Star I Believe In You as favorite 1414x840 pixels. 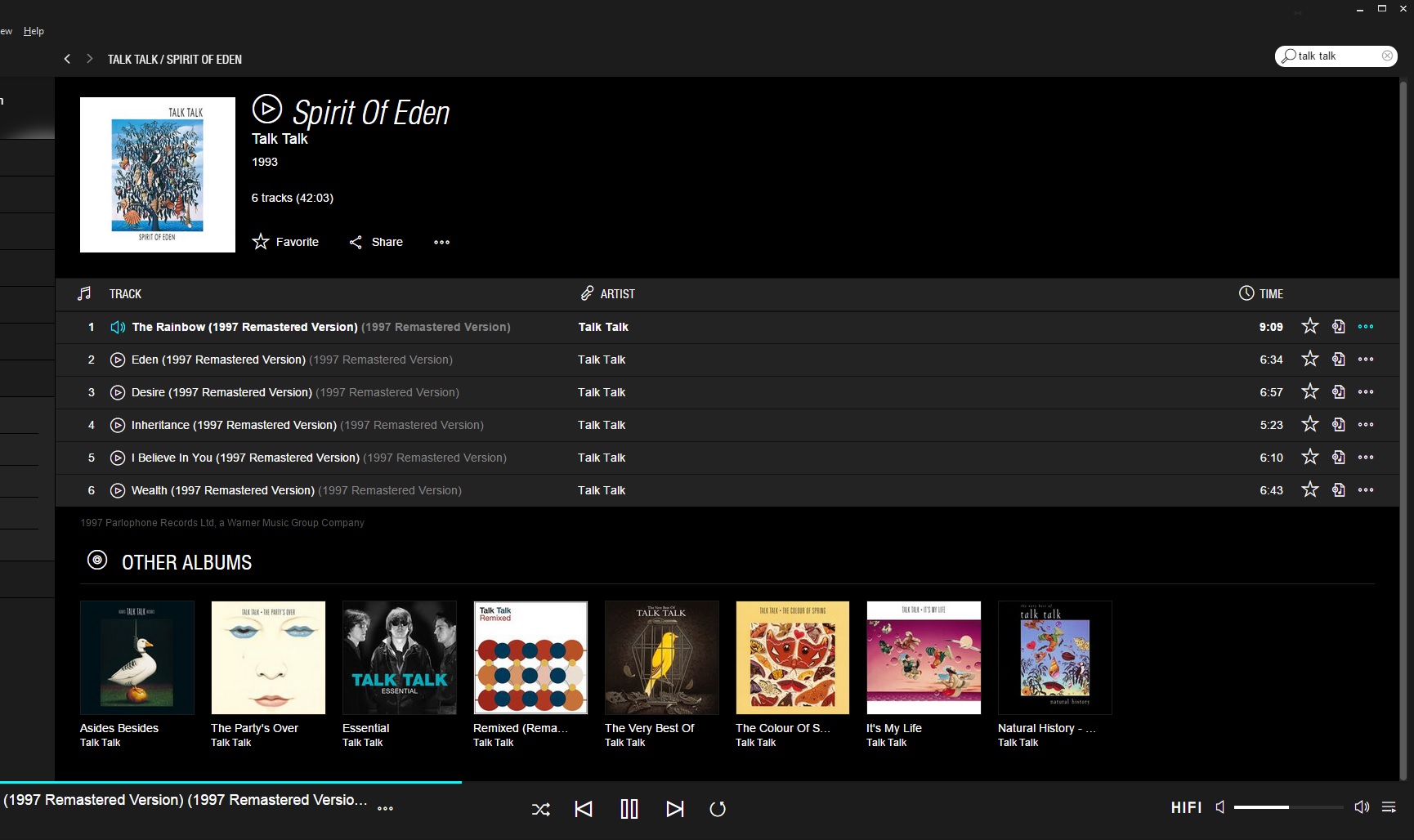pyautogui.click(x=1310, y=457)
